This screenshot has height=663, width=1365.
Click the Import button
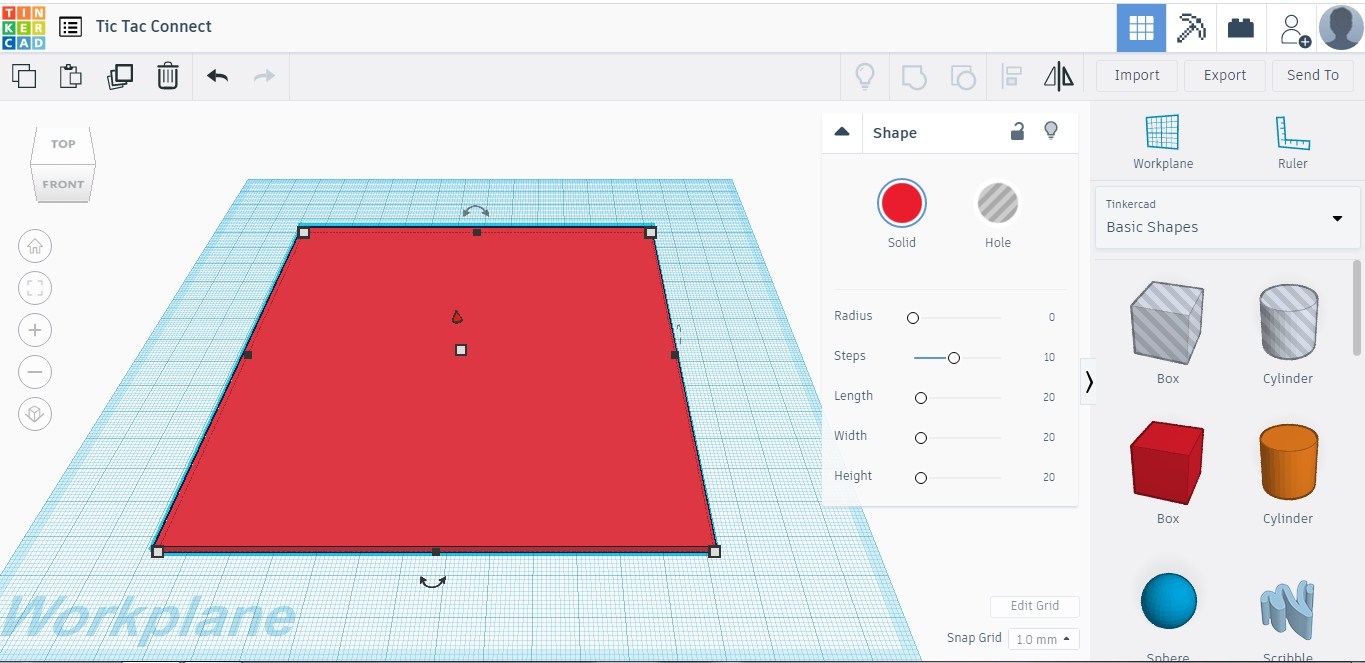1137,76
